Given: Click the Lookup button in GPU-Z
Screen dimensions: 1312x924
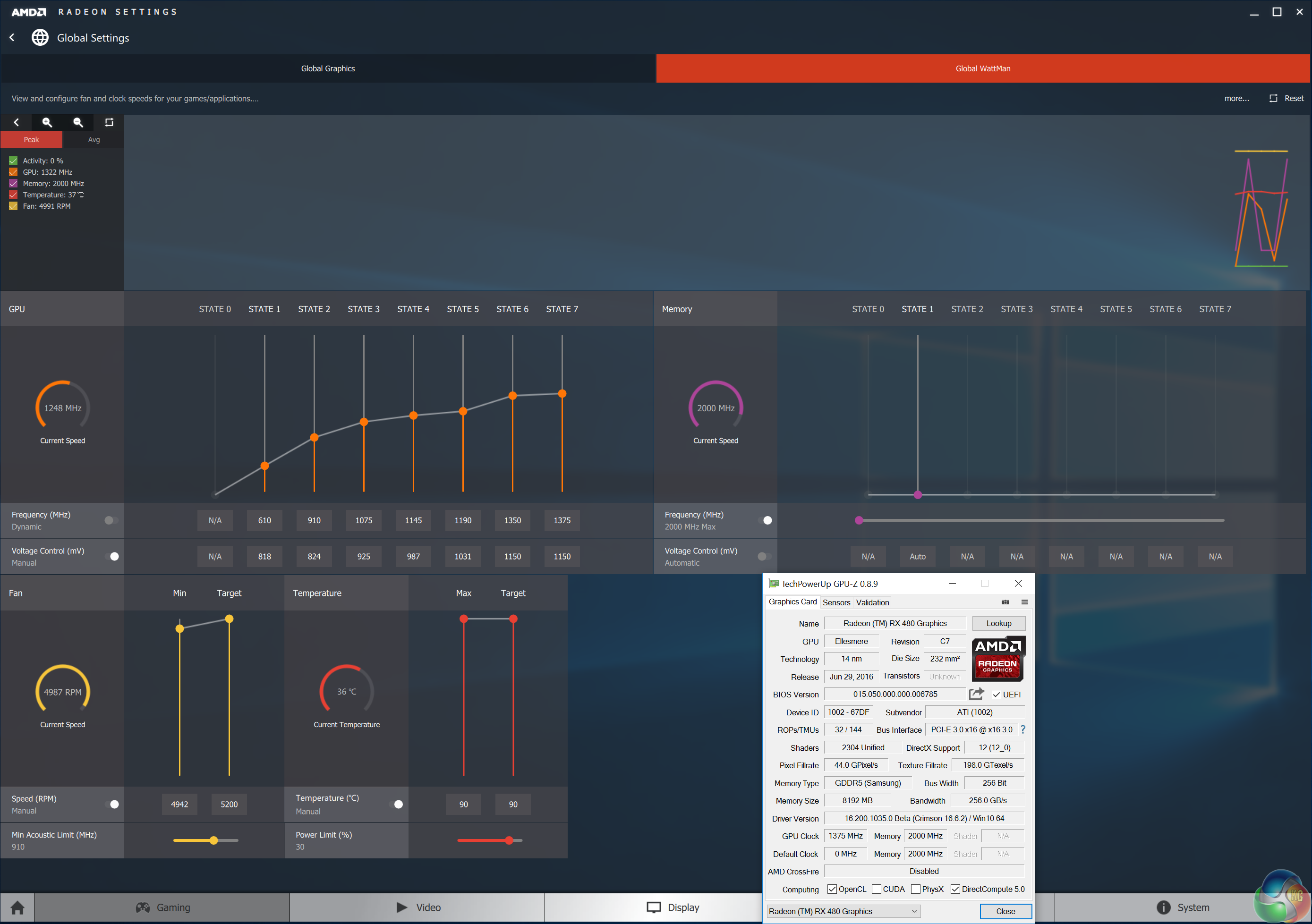Looking at the screenshot, I should (998, 623).
